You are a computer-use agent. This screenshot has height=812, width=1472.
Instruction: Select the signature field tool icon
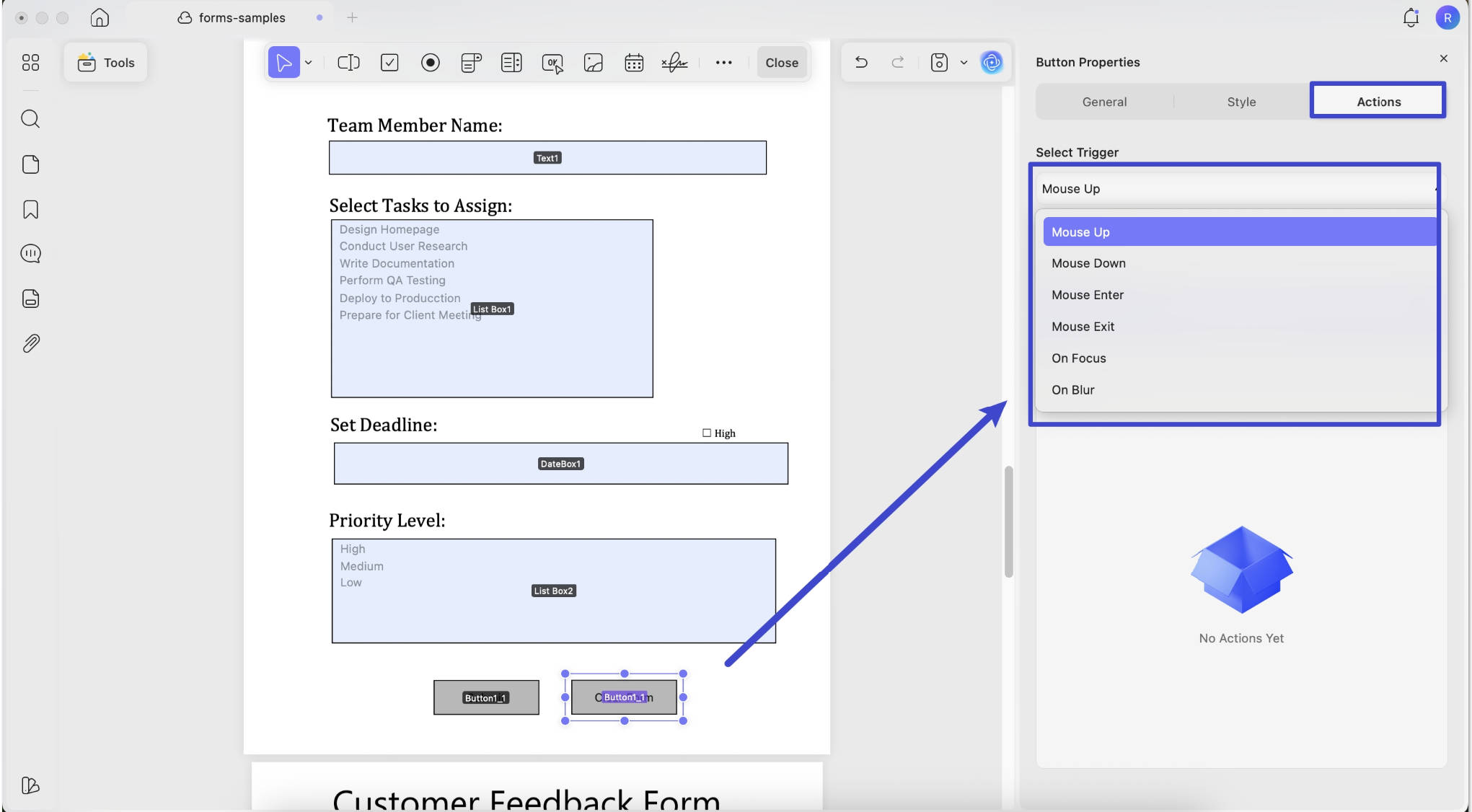coord(674,63)
